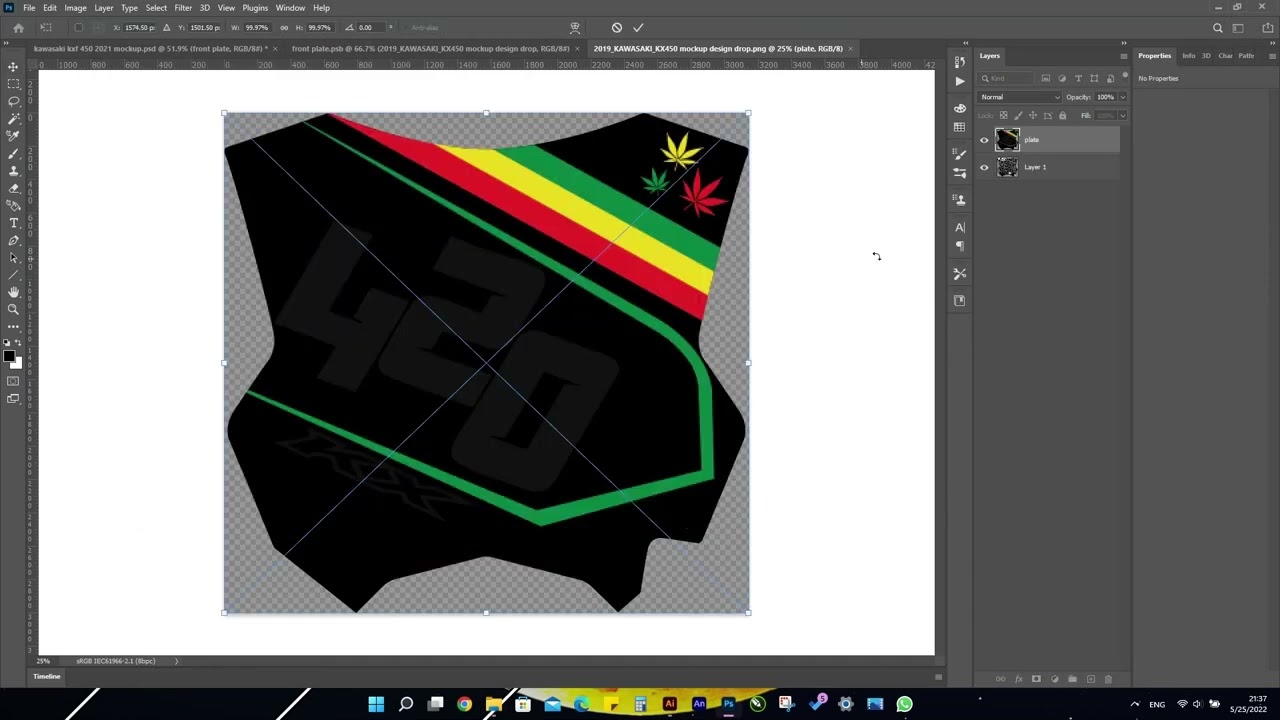Open the status bar info arrow
Image resolution: width=1280 pixels, height=720 pixels.
177,660
